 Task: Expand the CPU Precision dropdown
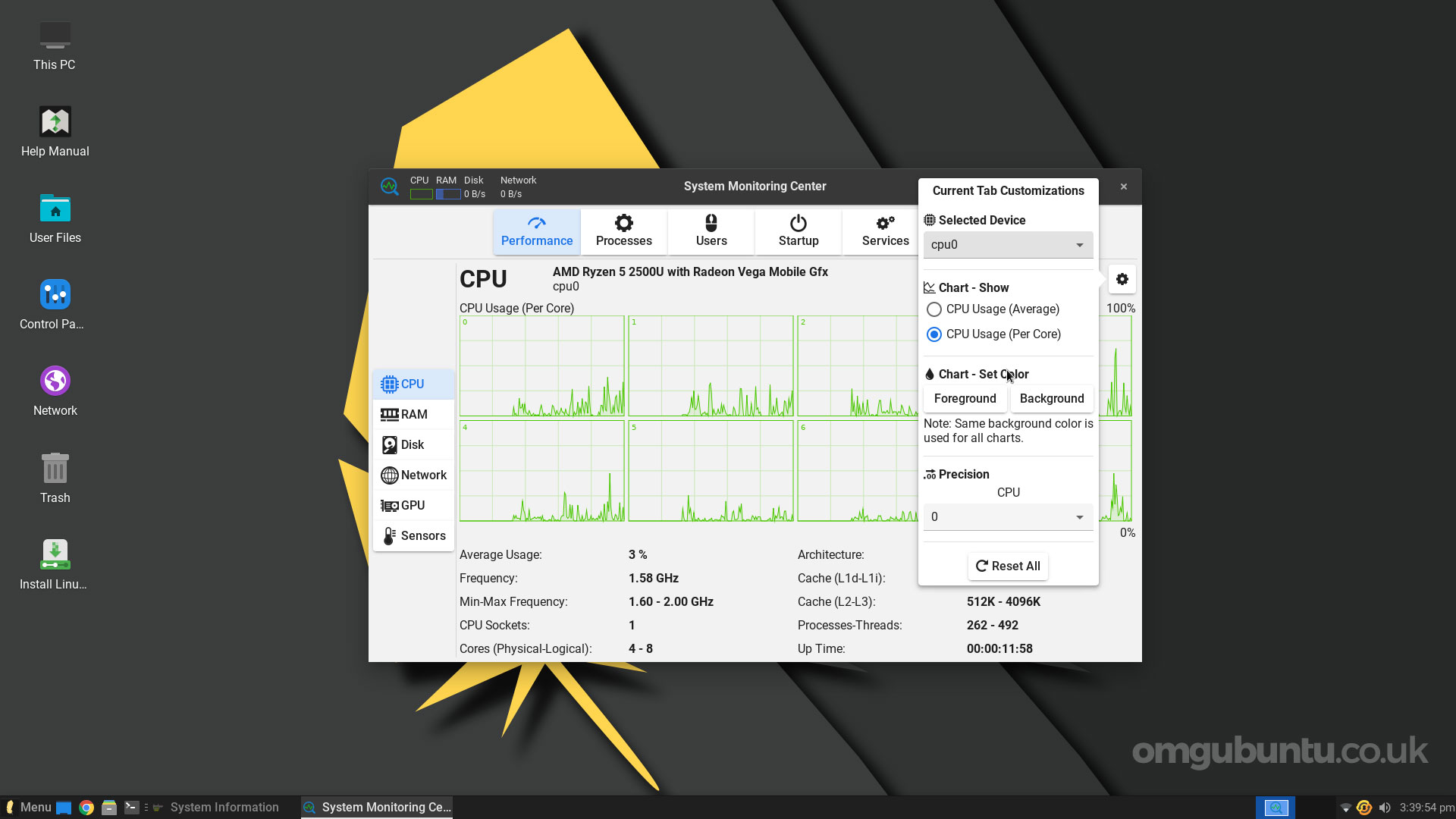coord(1008,517)
